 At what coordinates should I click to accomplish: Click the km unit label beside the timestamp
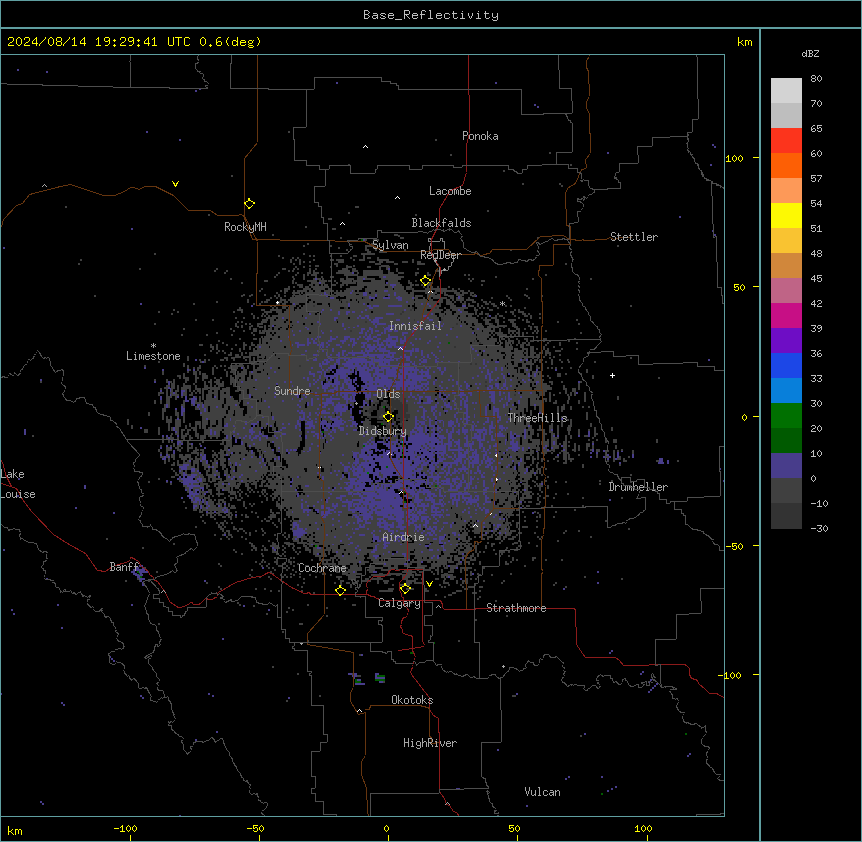tap(744, 42)
